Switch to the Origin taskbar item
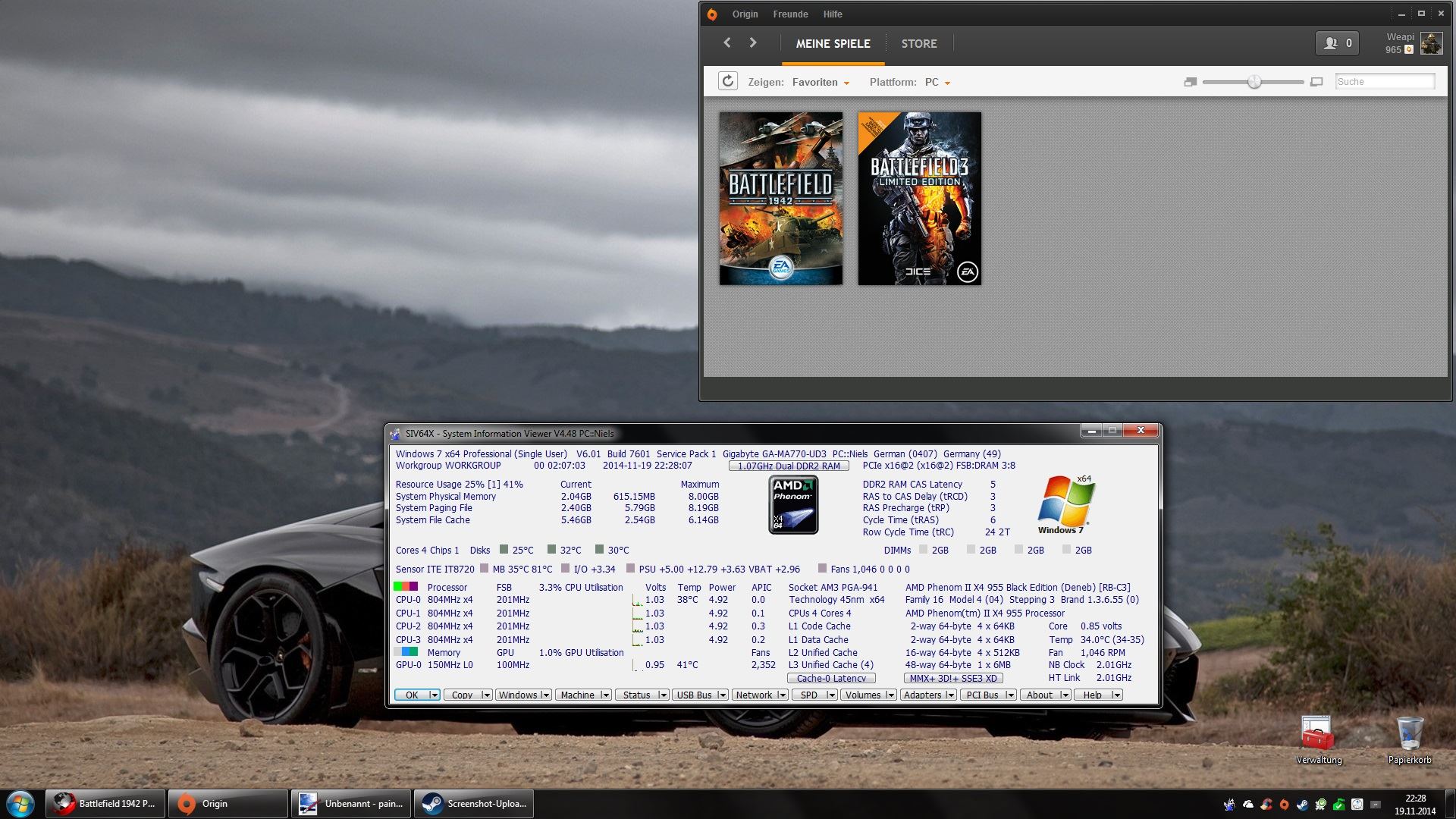Viewport: 1456px width, 819px height. [227, 804]
